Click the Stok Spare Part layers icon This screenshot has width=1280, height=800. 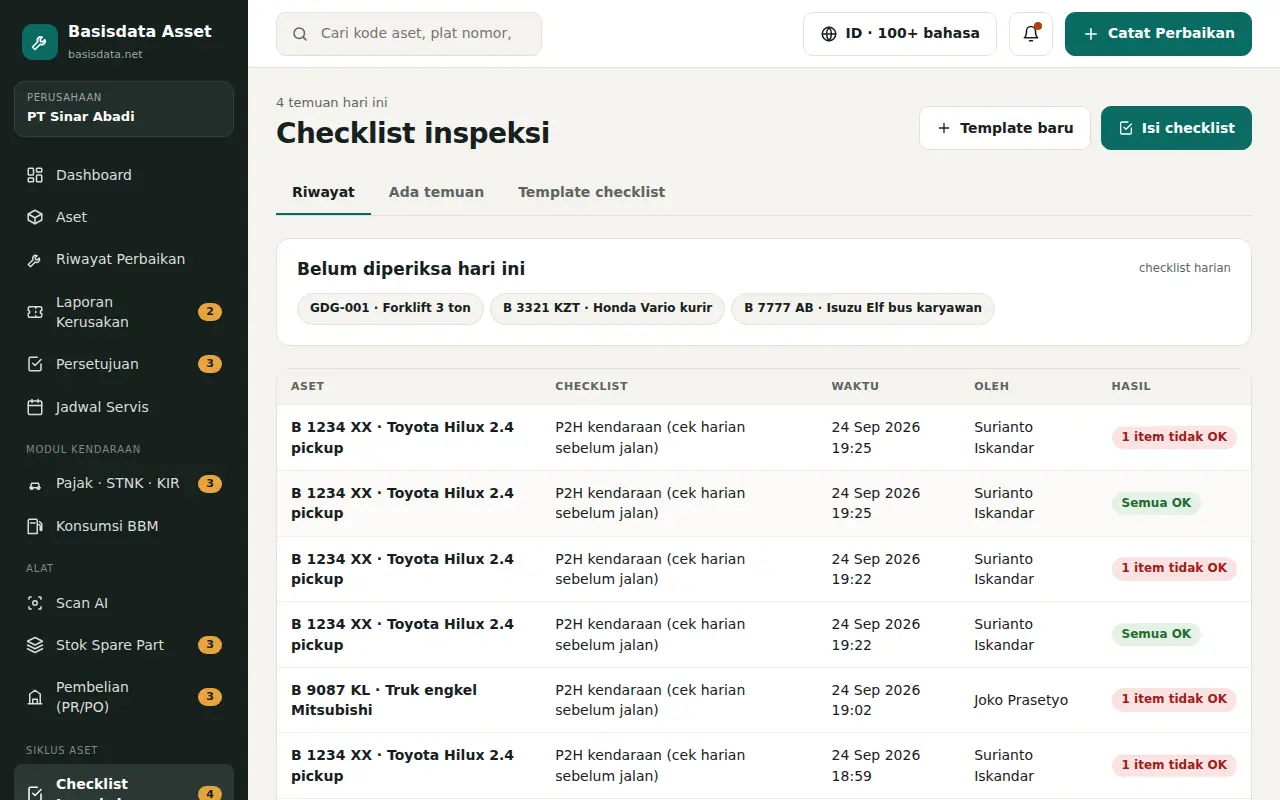35,645
